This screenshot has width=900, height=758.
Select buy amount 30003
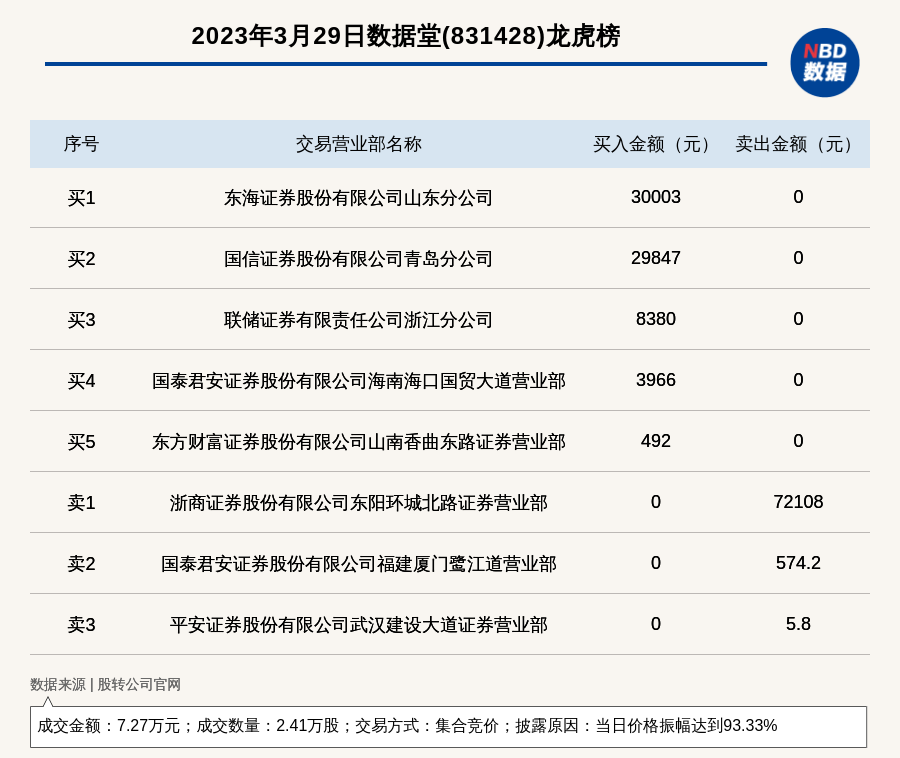point(655,197)
